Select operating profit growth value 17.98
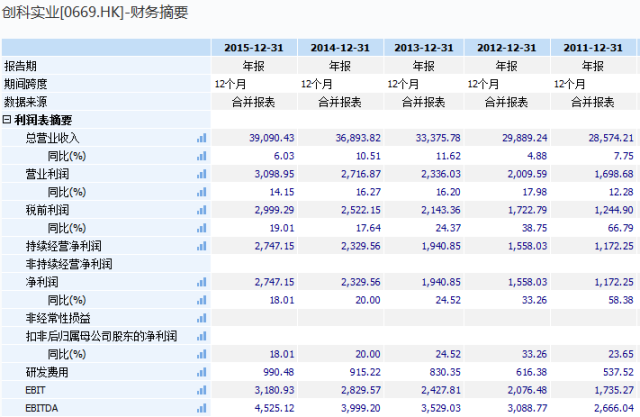Screen dimensions: 640x417 tap(535, 192)
